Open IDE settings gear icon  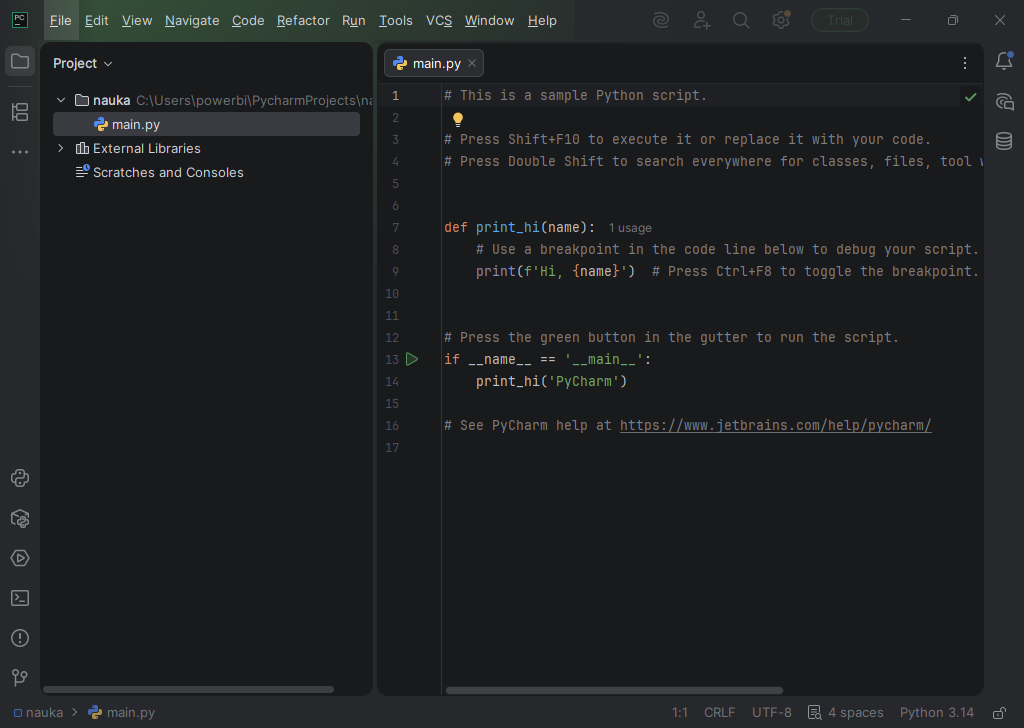pos(781,20)
